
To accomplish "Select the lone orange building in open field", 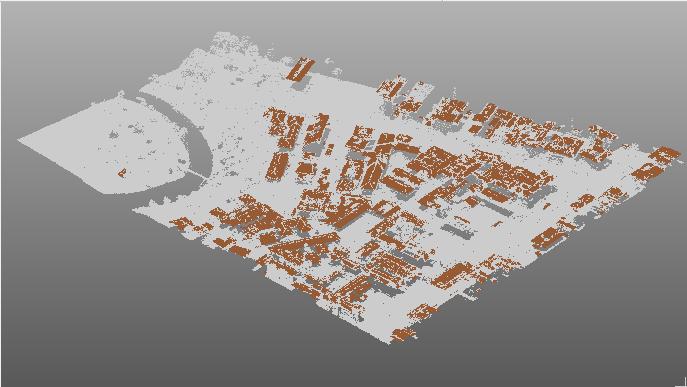I will 122,172.
